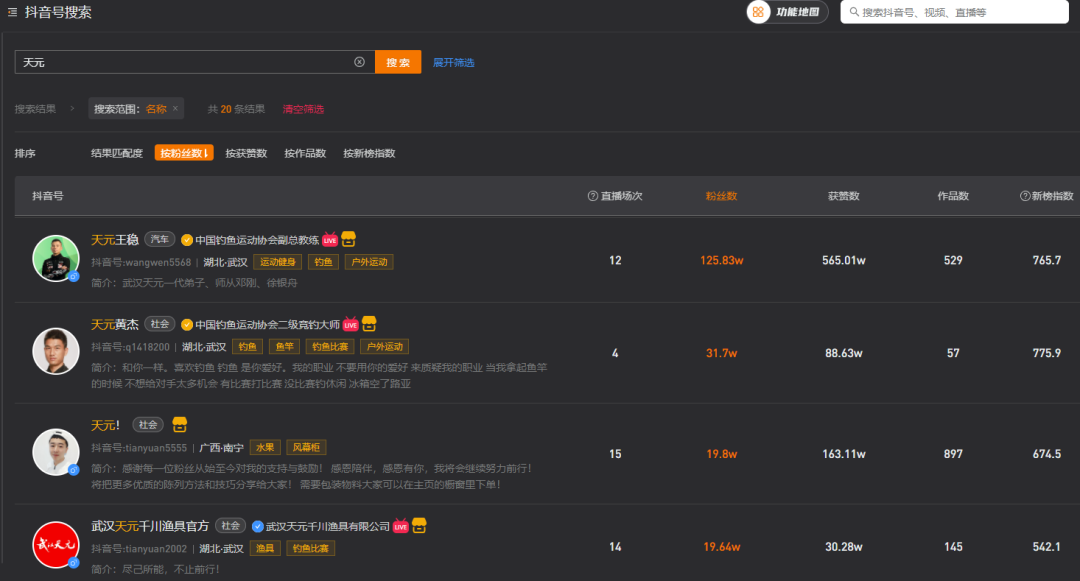Screen dimensions: 1080x581
Task: Click the 社会 category tag on 天元!
Action: coord(147,425)
